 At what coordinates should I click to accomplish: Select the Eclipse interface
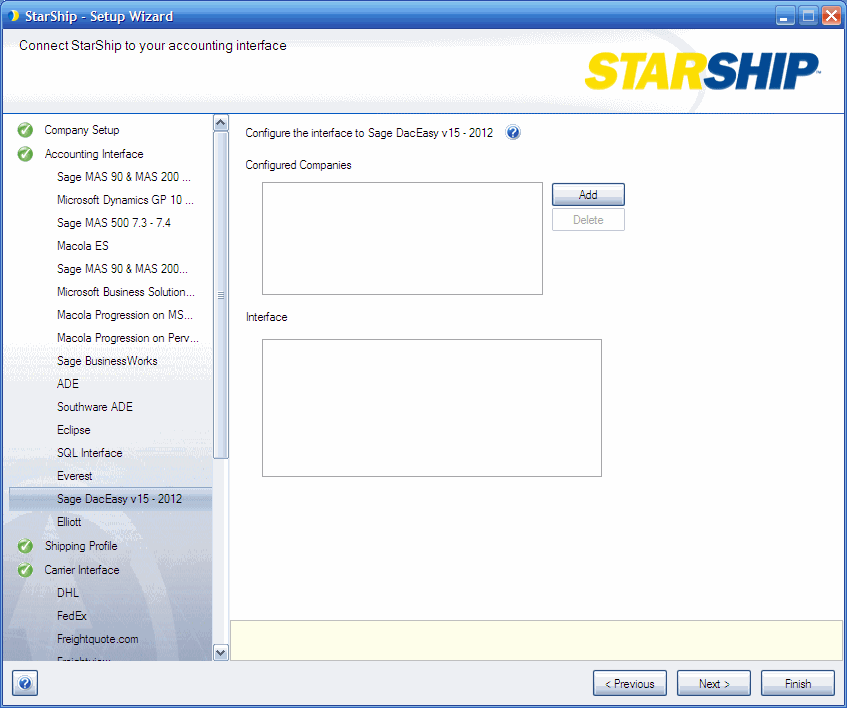tap(73, 430)
